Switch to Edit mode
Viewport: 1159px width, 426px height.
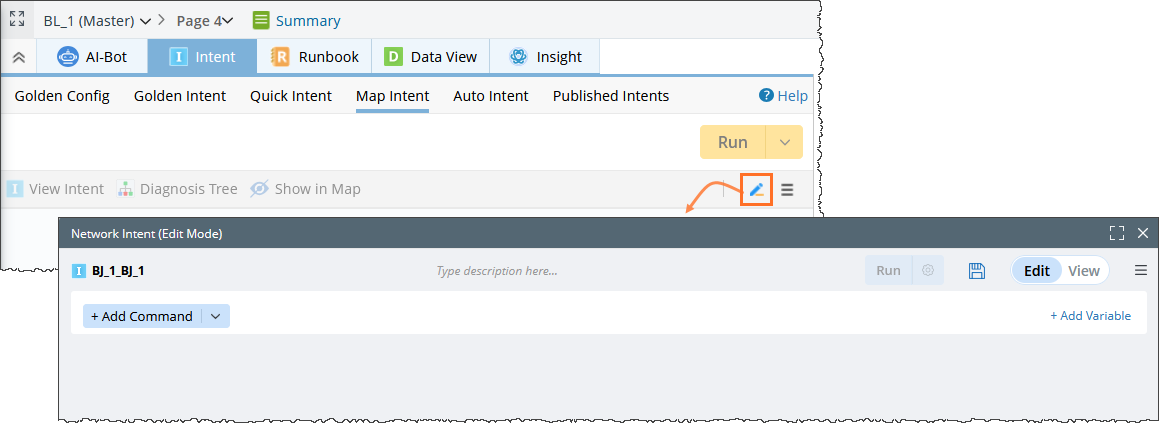pos(1036,271)
